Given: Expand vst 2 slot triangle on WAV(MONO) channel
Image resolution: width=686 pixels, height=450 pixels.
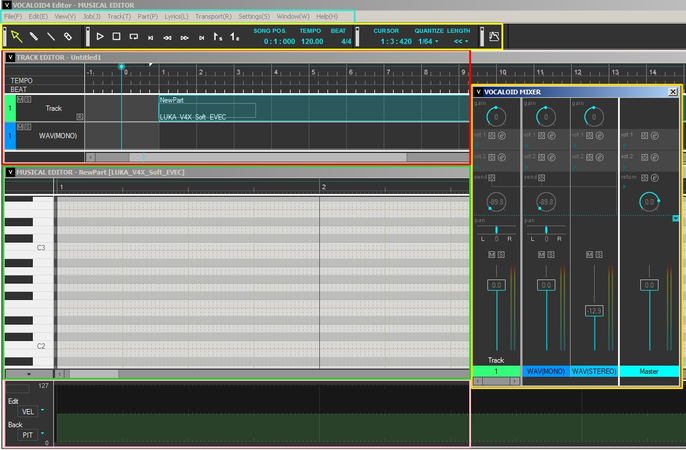Looking at the screenshot, I should [527, 167].
